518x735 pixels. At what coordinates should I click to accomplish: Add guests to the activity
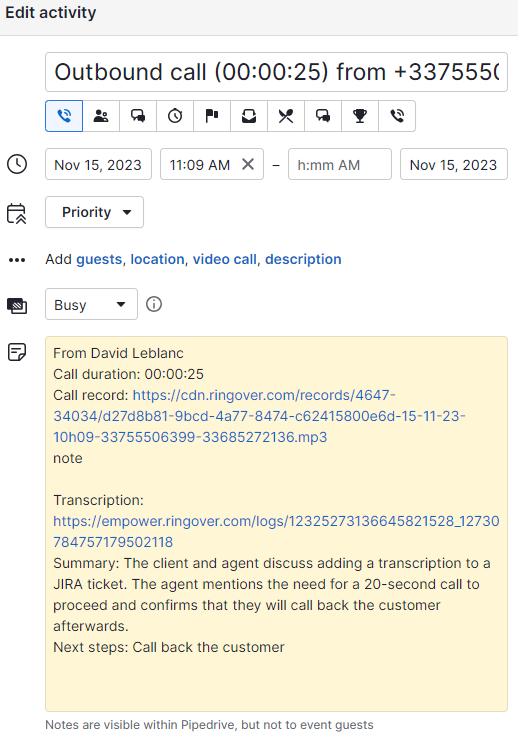pyautogui.click(x=99, y=259)
